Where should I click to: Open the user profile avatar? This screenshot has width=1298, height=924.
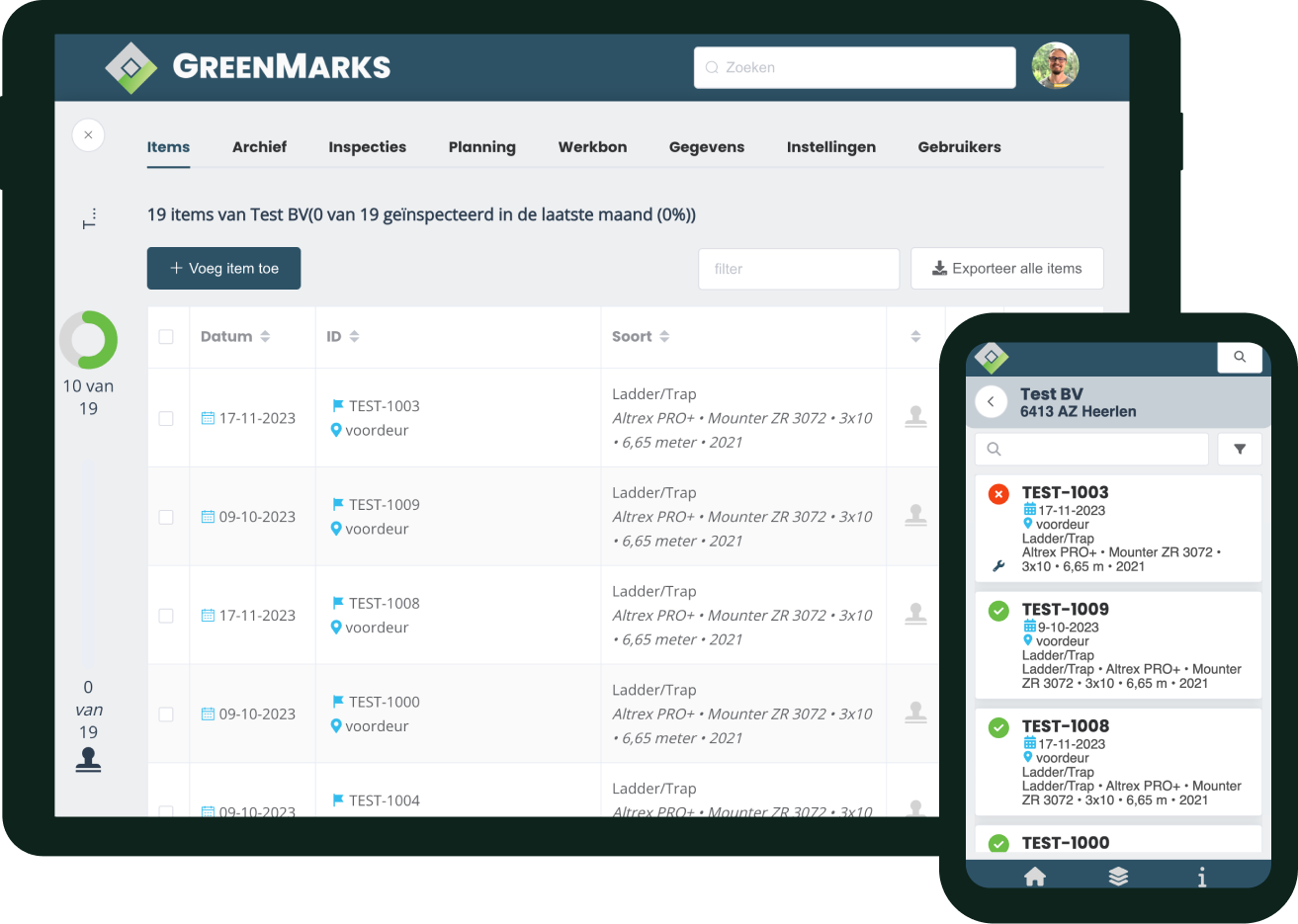tap(1055, 66)
